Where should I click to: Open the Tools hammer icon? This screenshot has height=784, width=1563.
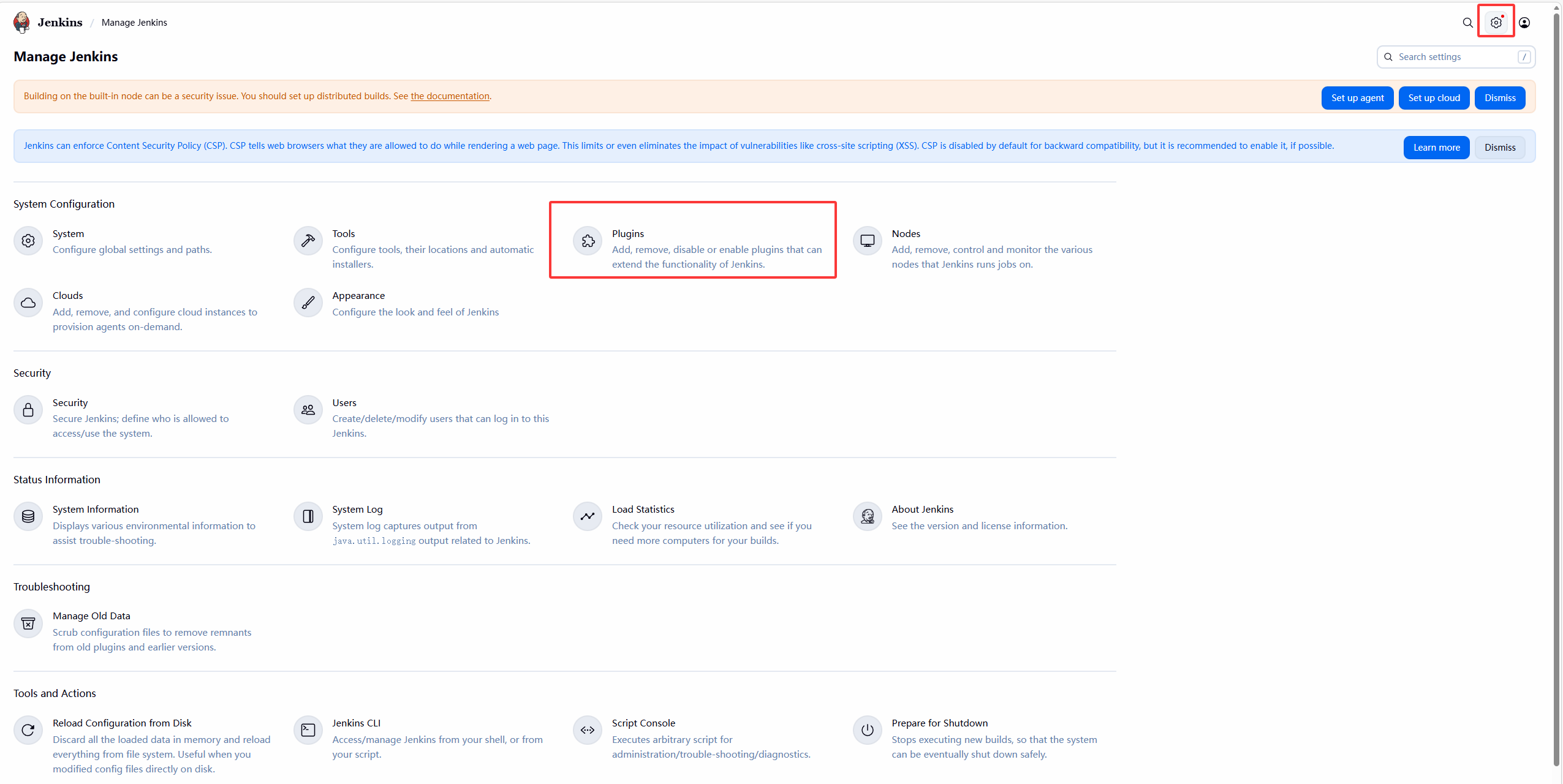[x=308, y=241]
